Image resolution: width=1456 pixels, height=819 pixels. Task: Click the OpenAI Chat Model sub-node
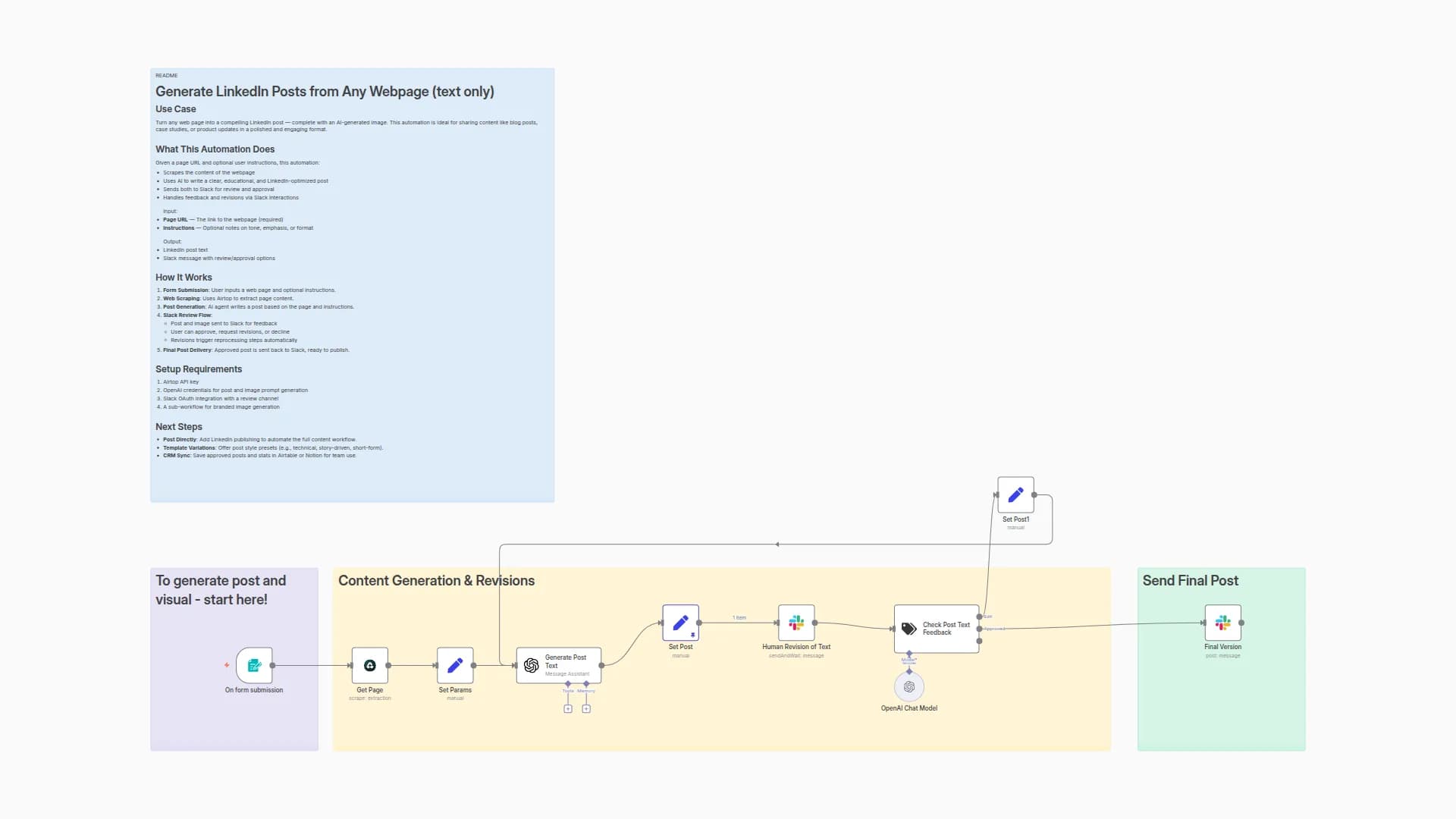[908, 687]
